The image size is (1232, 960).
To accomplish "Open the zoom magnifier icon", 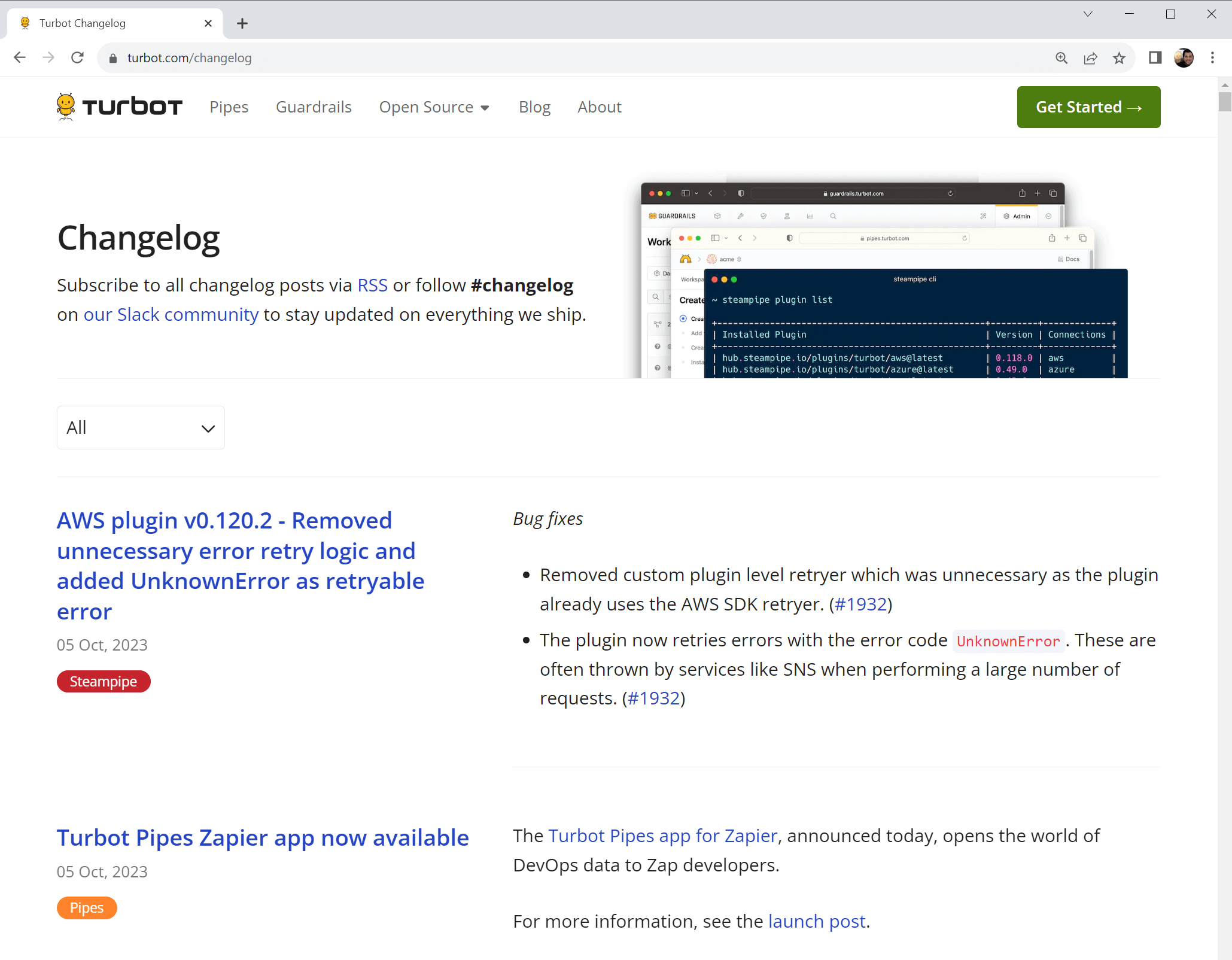I will click(1061, 58).
